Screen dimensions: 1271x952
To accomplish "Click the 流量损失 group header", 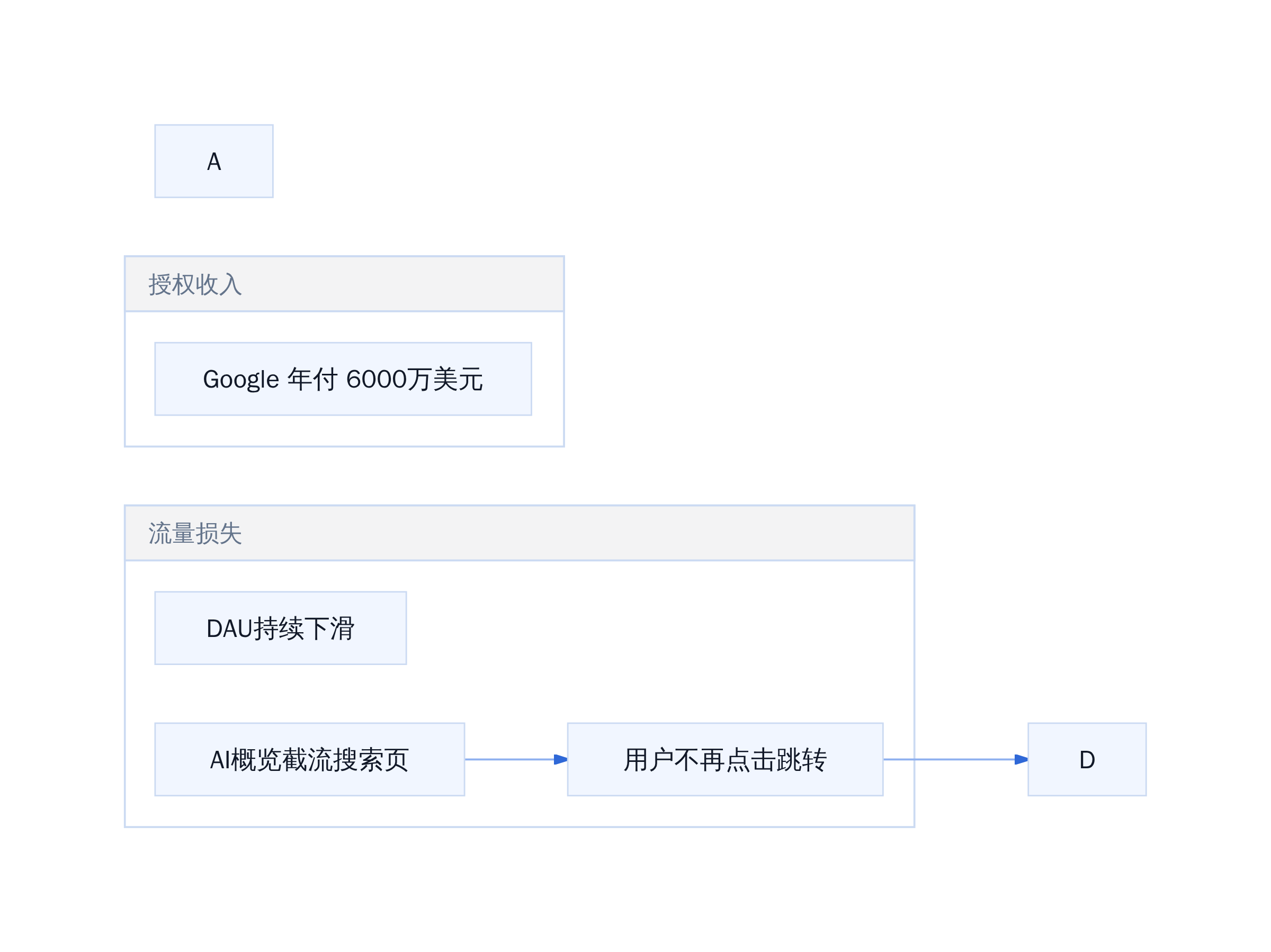I will [520, 533].
